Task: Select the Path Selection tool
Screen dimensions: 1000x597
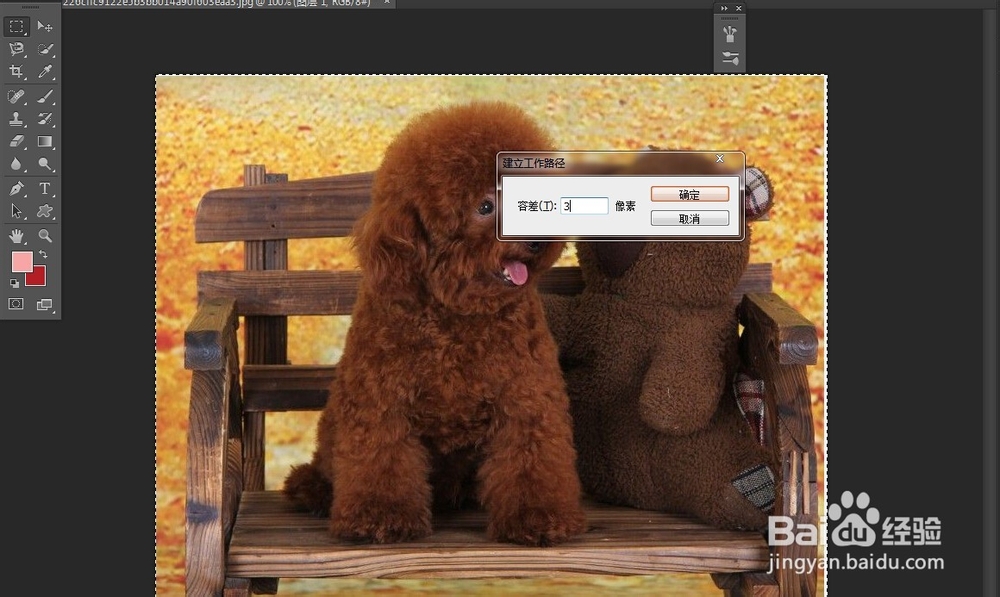Action: [x=17, y=211]
